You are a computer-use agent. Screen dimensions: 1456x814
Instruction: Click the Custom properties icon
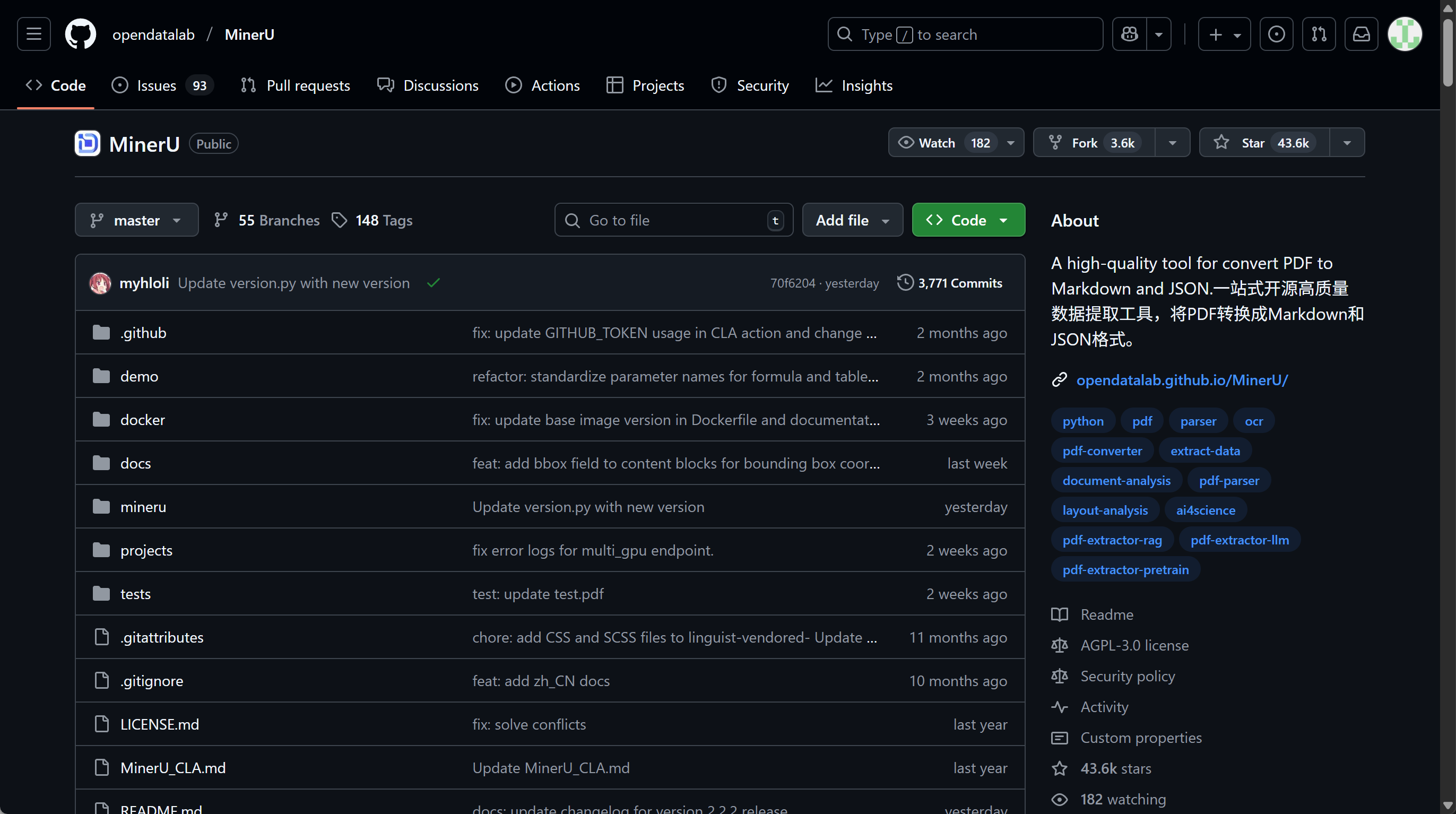coord(1059,738)
